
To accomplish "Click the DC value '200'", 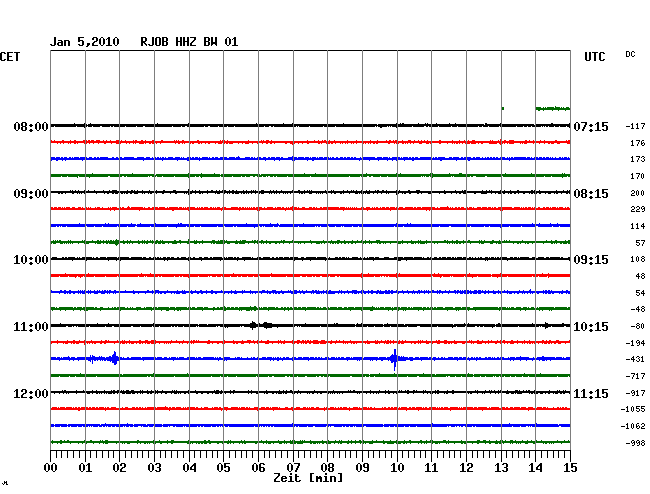I will [x=638, y=193].
